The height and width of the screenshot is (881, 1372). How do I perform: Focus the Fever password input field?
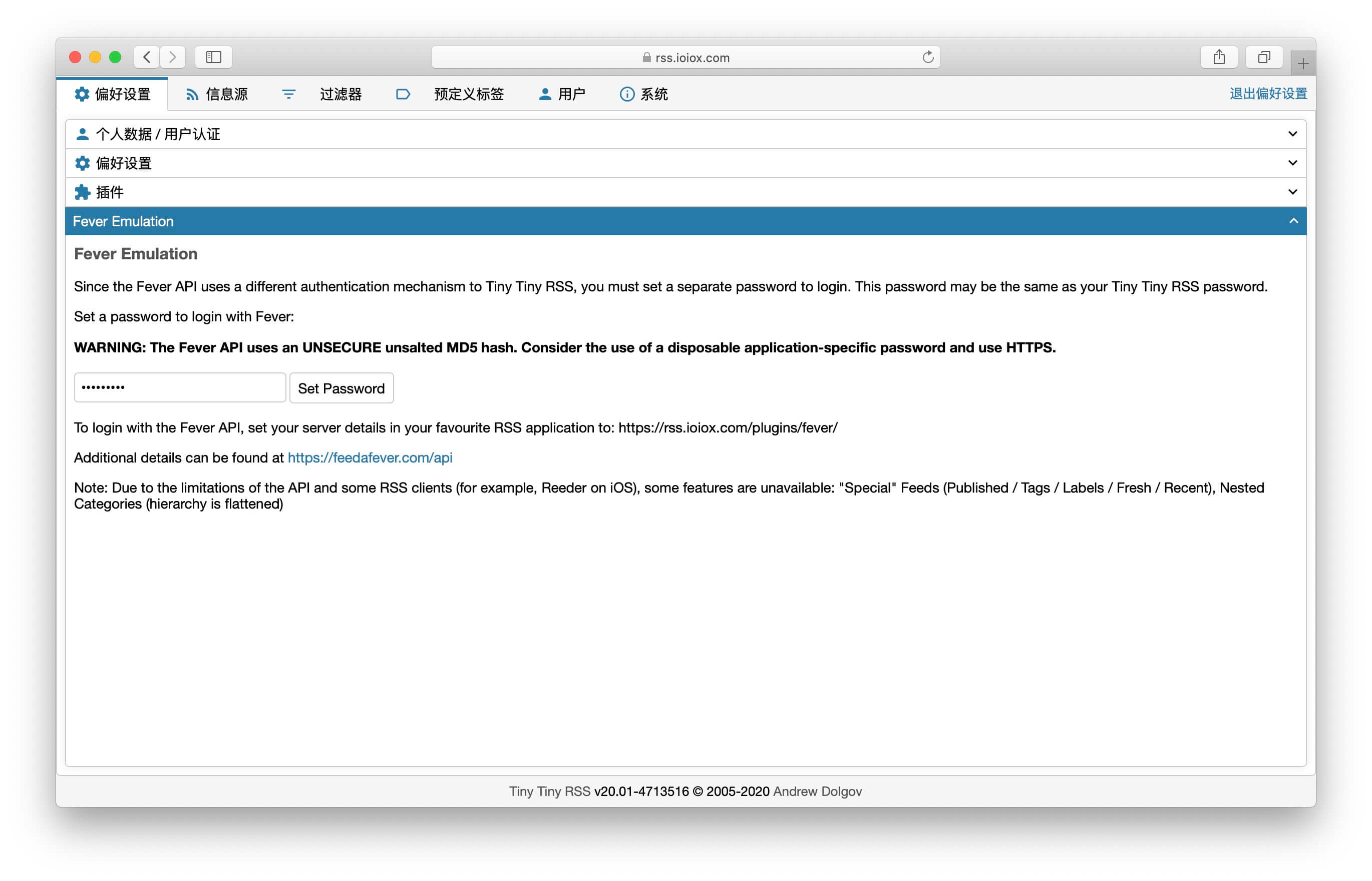(180, 388)
